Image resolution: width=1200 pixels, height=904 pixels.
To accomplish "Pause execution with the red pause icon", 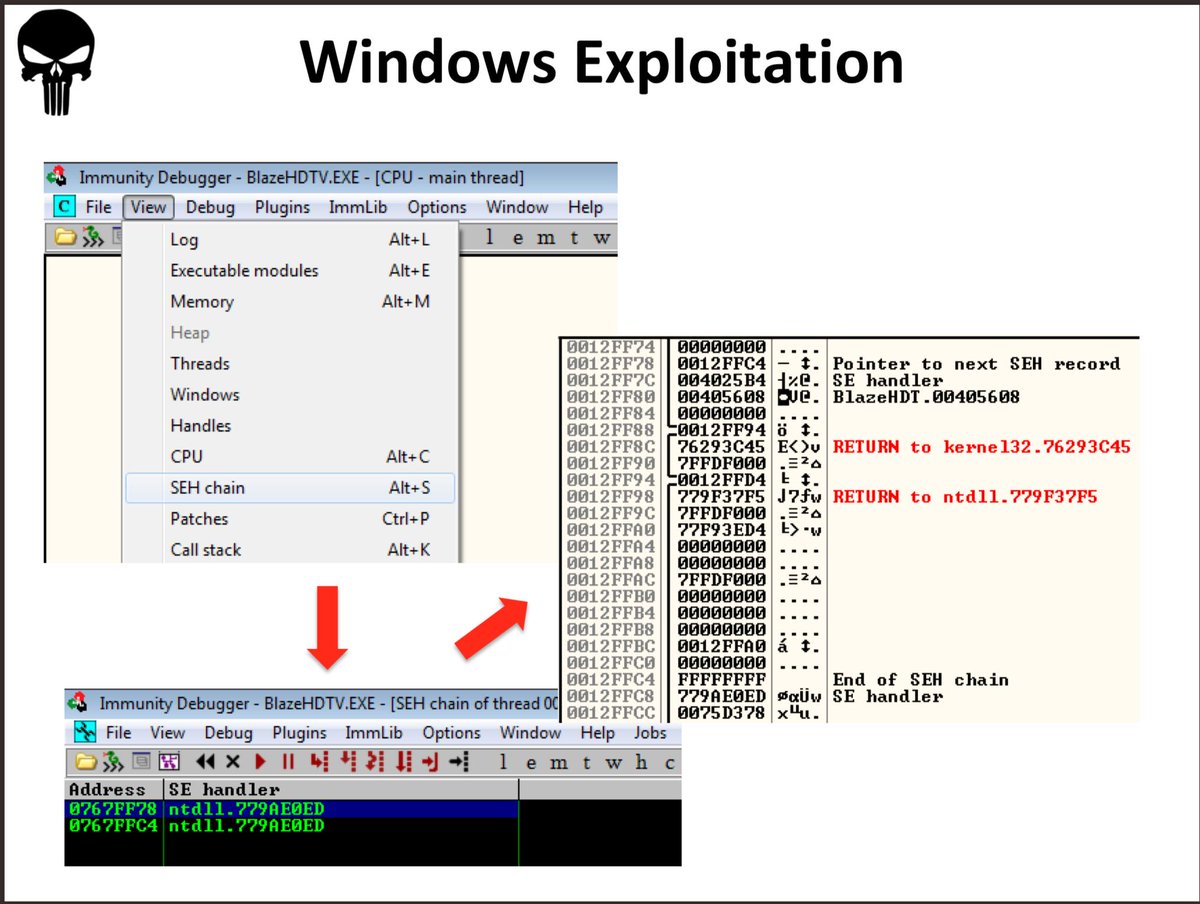I will 288,762.
